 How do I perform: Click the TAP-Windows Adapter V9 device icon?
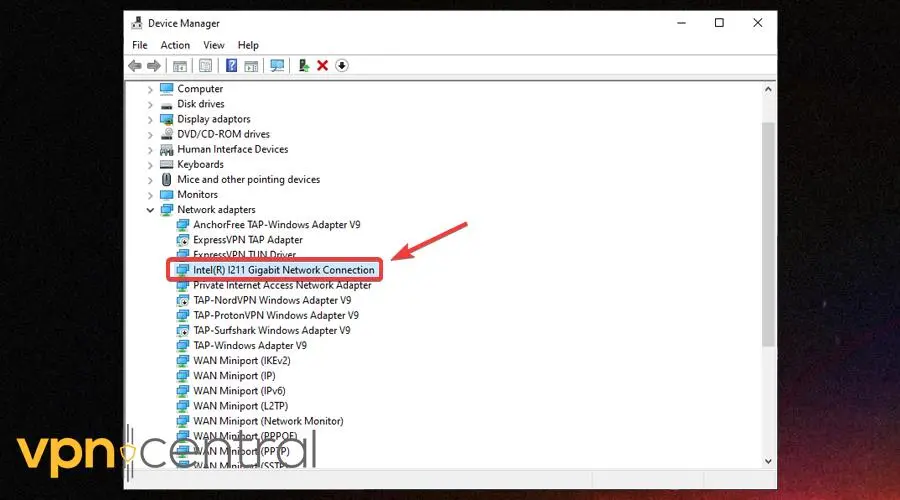[183, 346]
